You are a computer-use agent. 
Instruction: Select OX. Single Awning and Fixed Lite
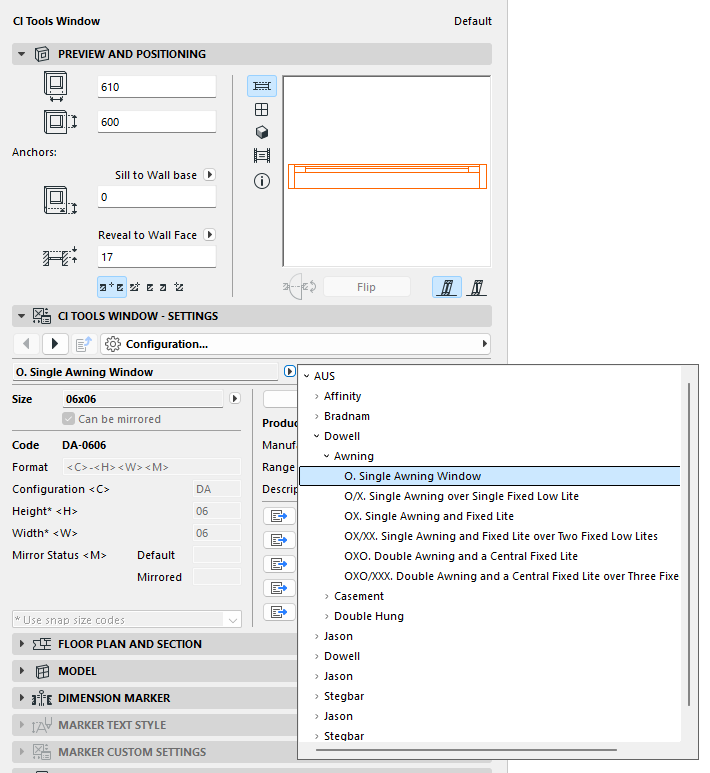[x=428, y=516]
